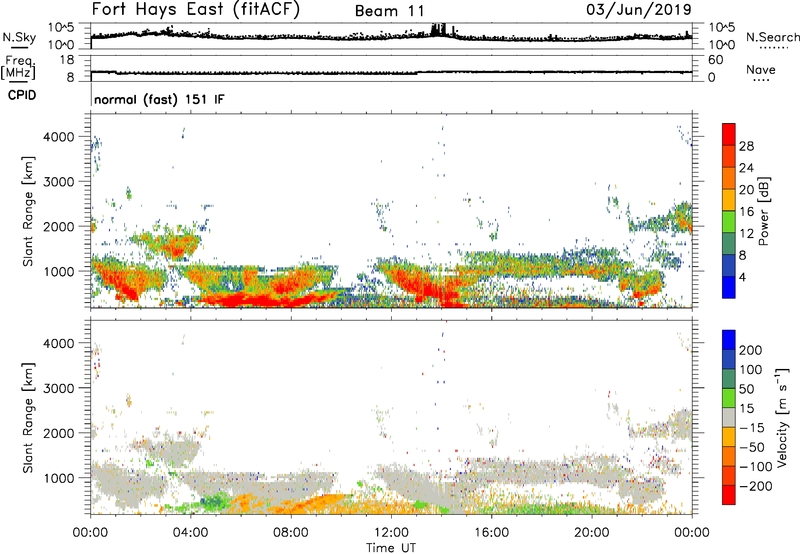
Task: Click the date '03/Jun/2019'
Action: click(639, 10)
